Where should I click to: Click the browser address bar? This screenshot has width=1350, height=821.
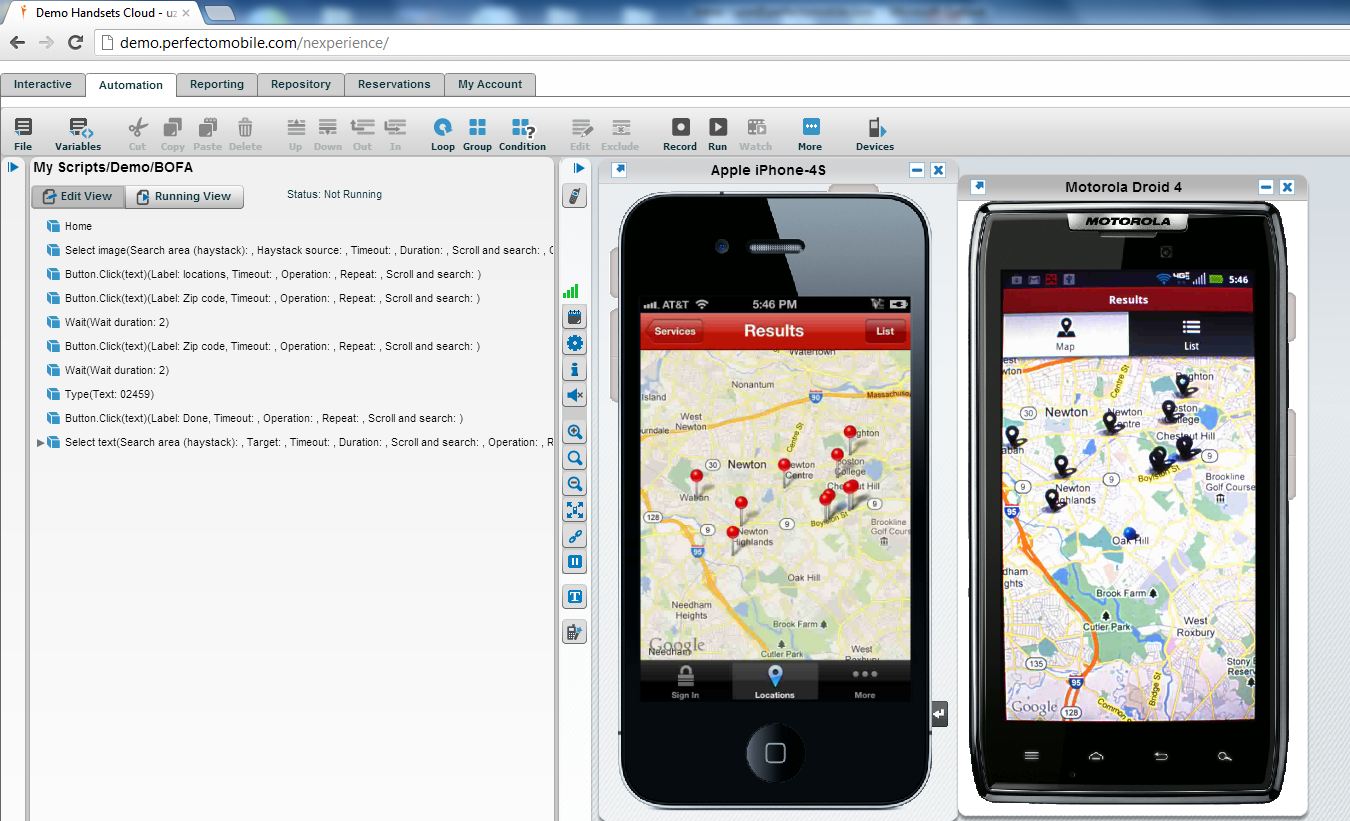[x=720, y=43]
